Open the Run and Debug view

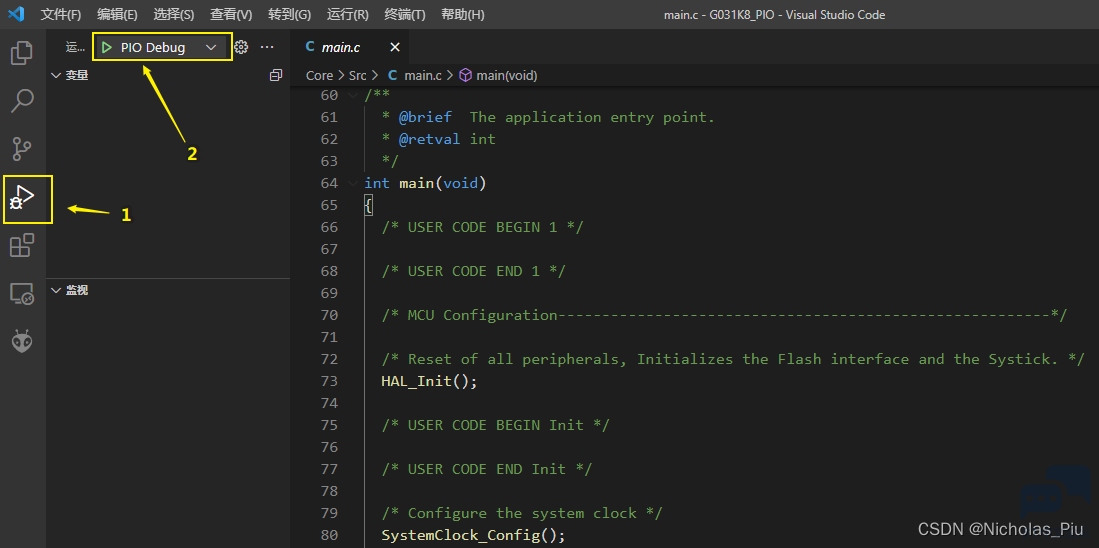[x=22, y=198]
